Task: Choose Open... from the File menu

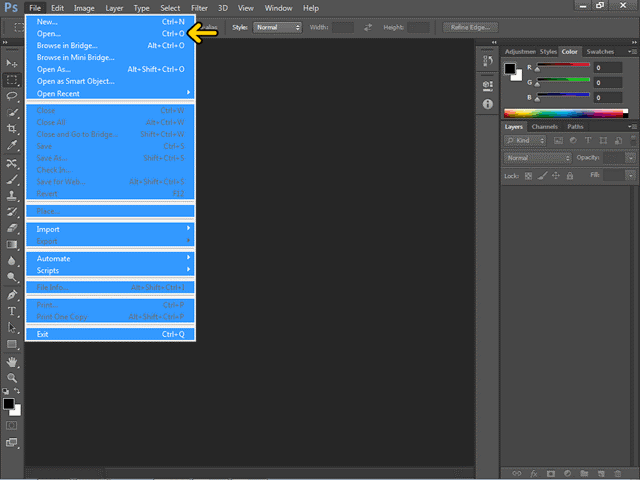Action: coord(110,33)
